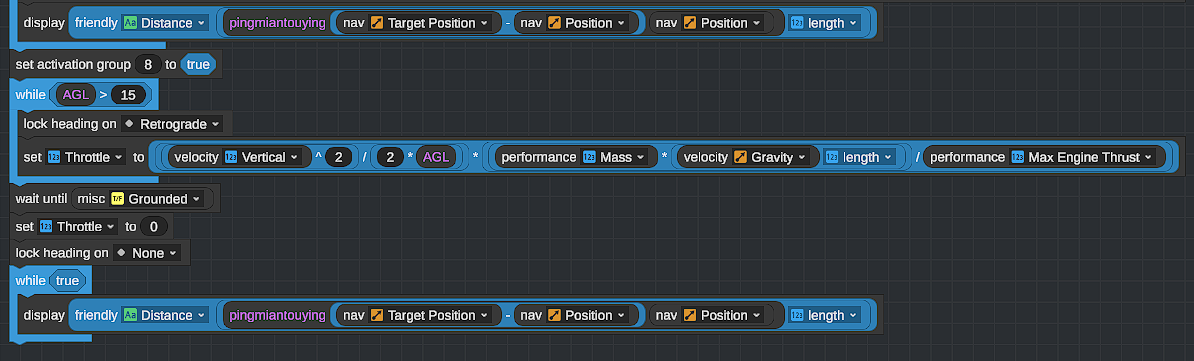This screenshot has width=1194, height=361.
Task: Click the vector icon next to Gravity
Action: pyautogui.click(x=740, y=158)
